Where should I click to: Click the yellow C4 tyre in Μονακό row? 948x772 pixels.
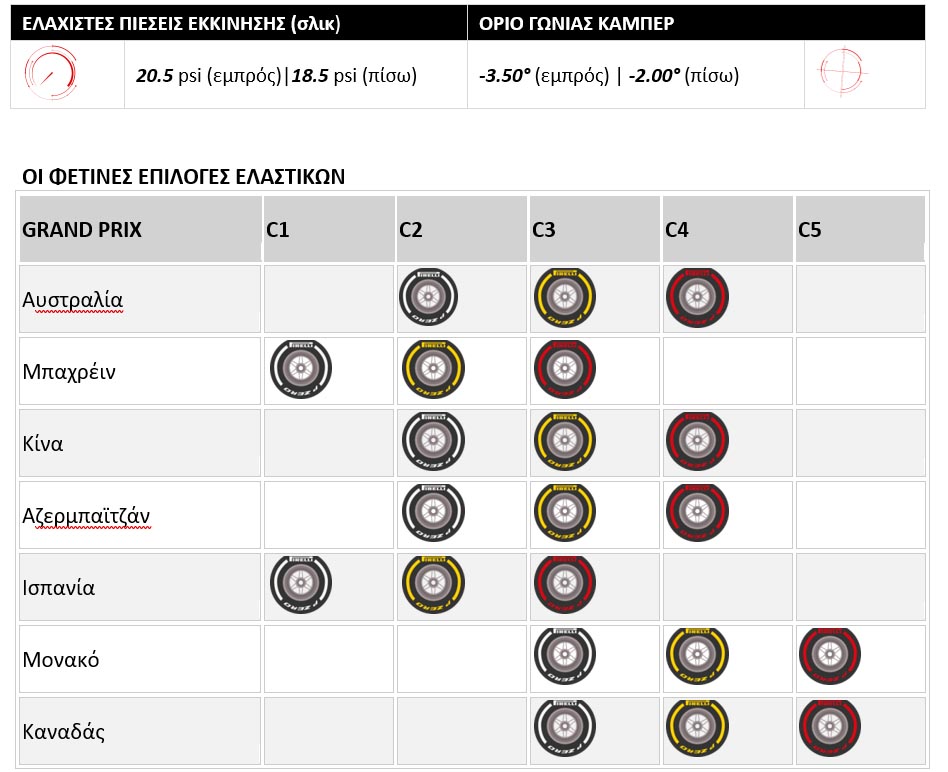pyautogui.click(x=696, y=657)
